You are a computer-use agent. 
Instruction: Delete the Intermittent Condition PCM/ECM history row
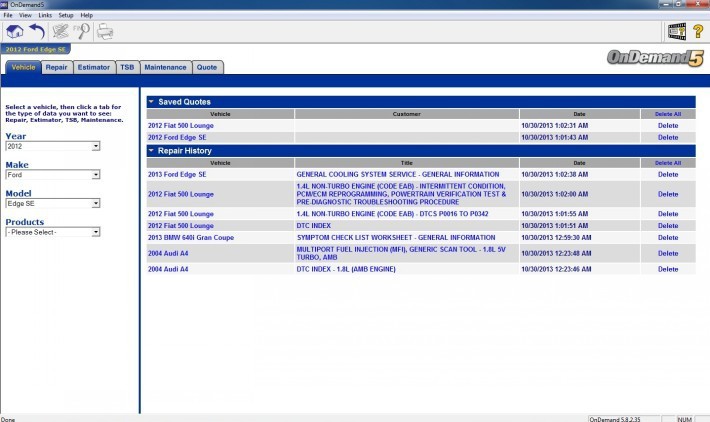[x=668, y=194]
